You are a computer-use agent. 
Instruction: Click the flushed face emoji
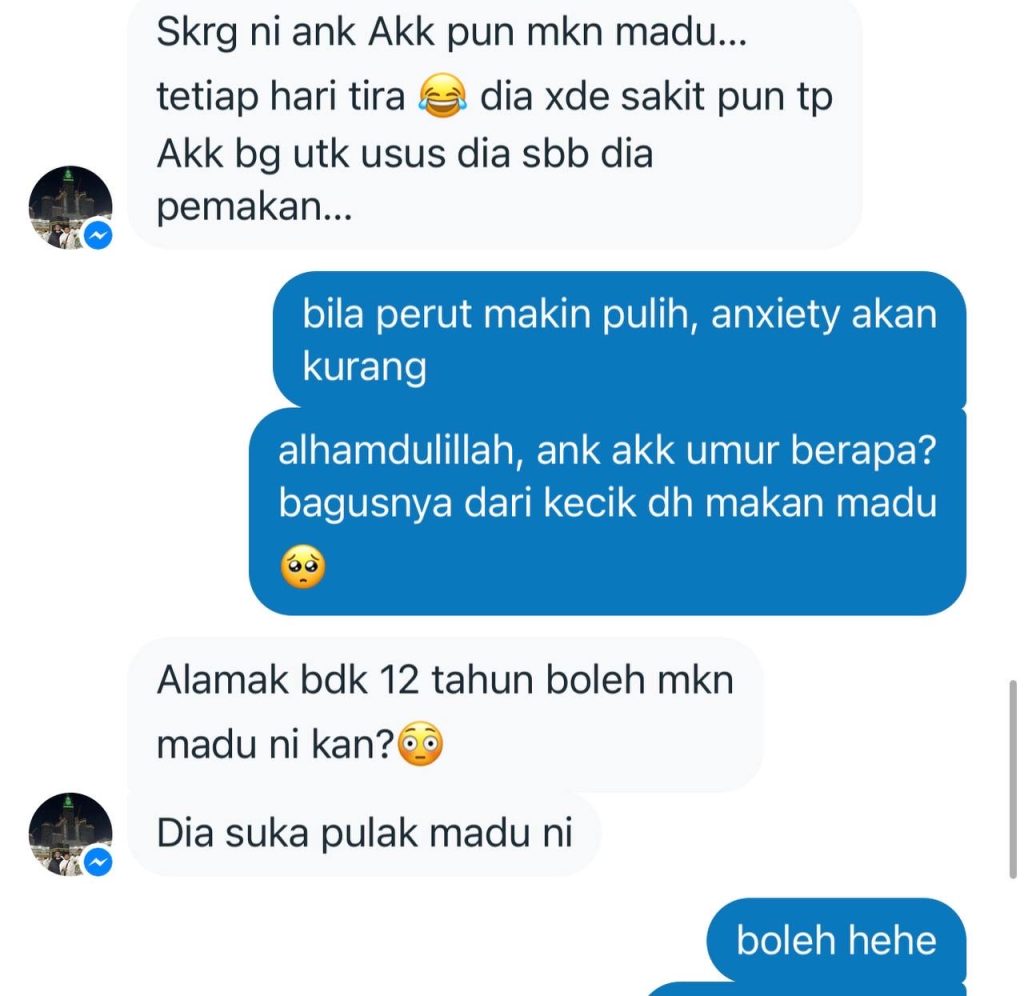click(421, 745)
